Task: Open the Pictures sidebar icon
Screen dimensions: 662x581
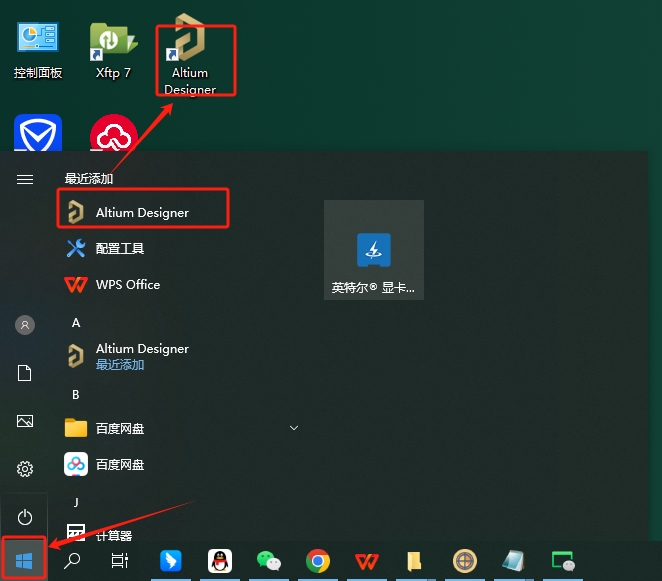Action: (25, 421)
